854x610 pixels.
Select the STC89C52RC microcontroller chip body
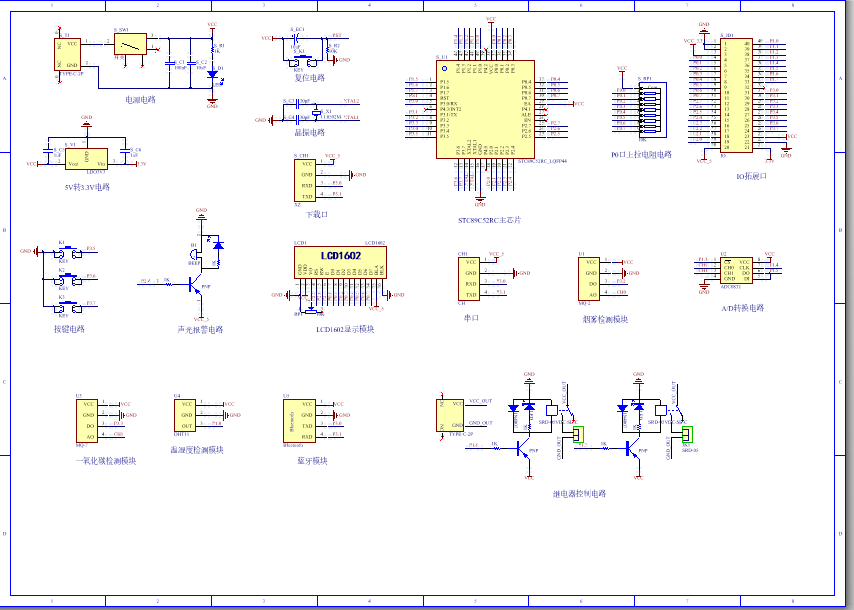485,109
